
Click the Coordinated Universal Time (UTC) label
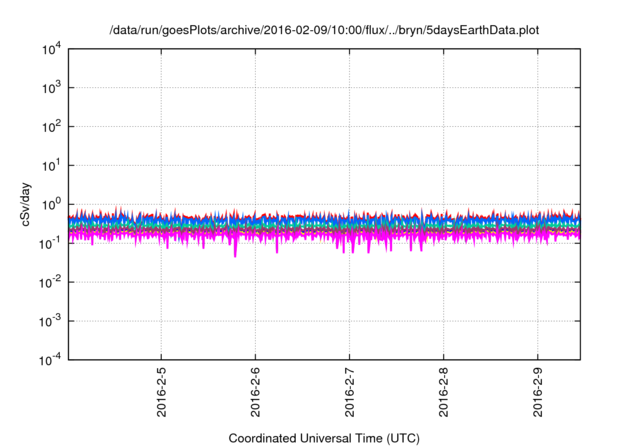coord(324,439)
